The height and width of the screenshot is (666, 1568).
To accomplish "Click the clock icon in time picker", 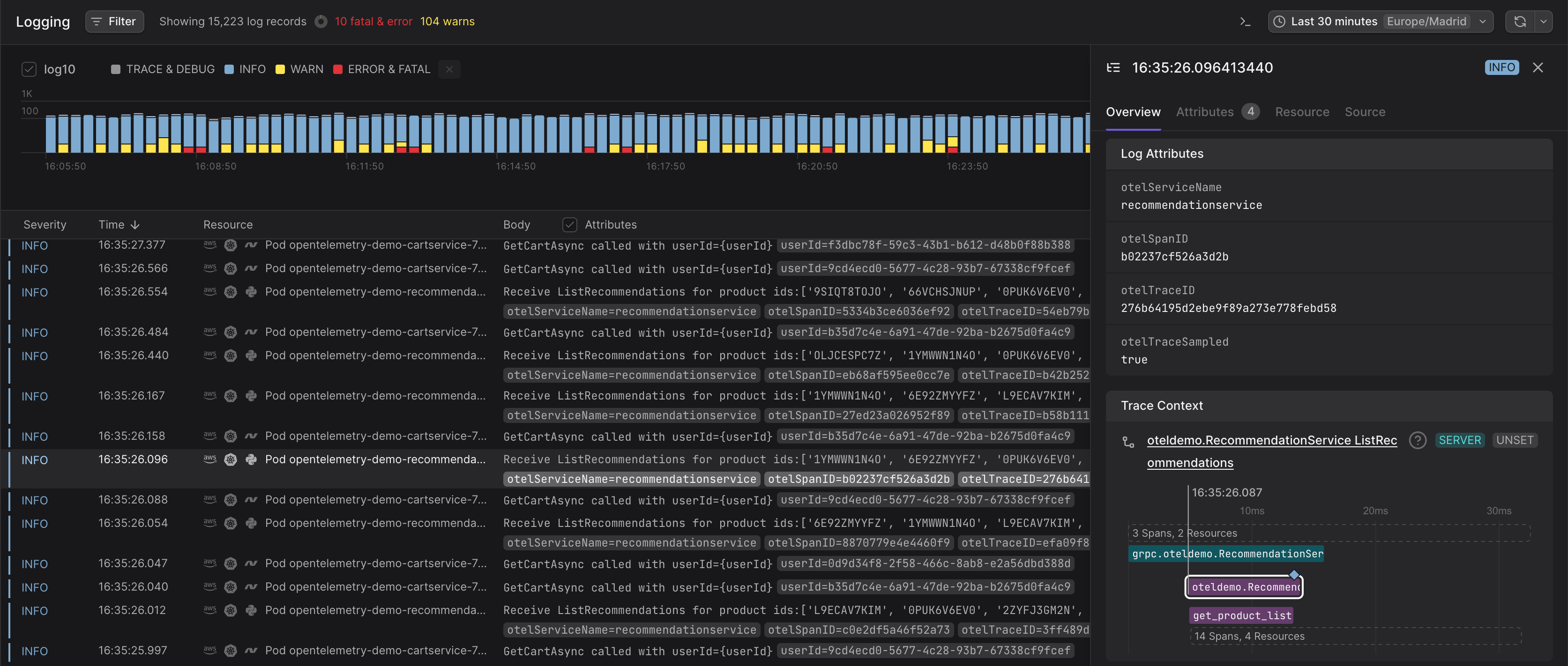I will point(1279,22).
